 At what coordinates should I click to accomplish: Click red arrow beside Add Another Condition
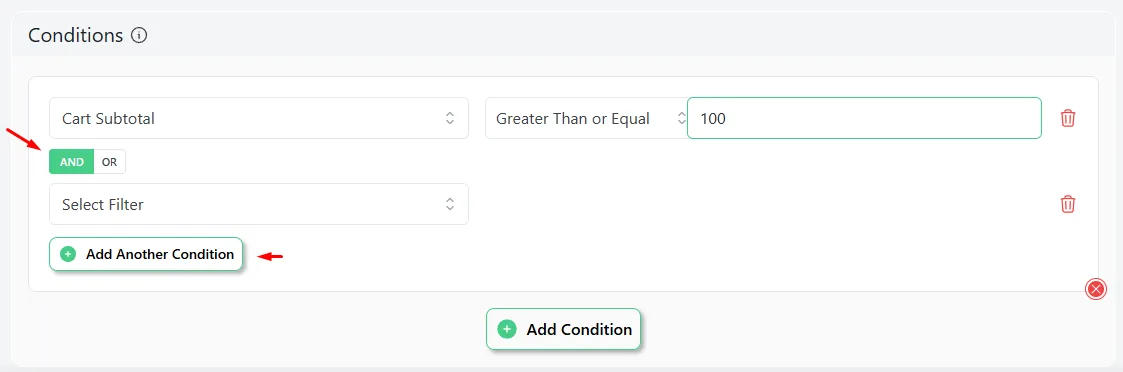[x=271, y=256]
